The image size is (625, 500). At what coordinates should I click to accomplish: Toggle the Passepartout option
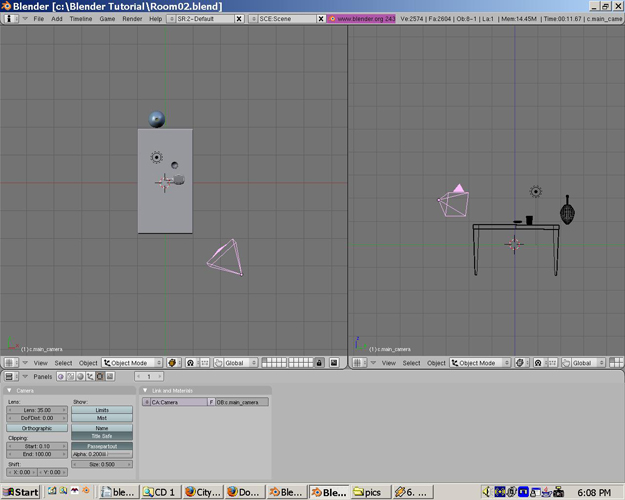click(102, 446)
